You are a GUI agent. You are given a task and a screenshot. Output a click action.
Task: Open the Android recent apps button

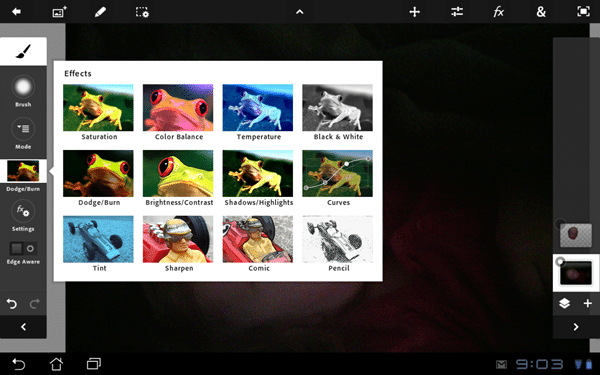pyautogui.click(x=94, y=364)
